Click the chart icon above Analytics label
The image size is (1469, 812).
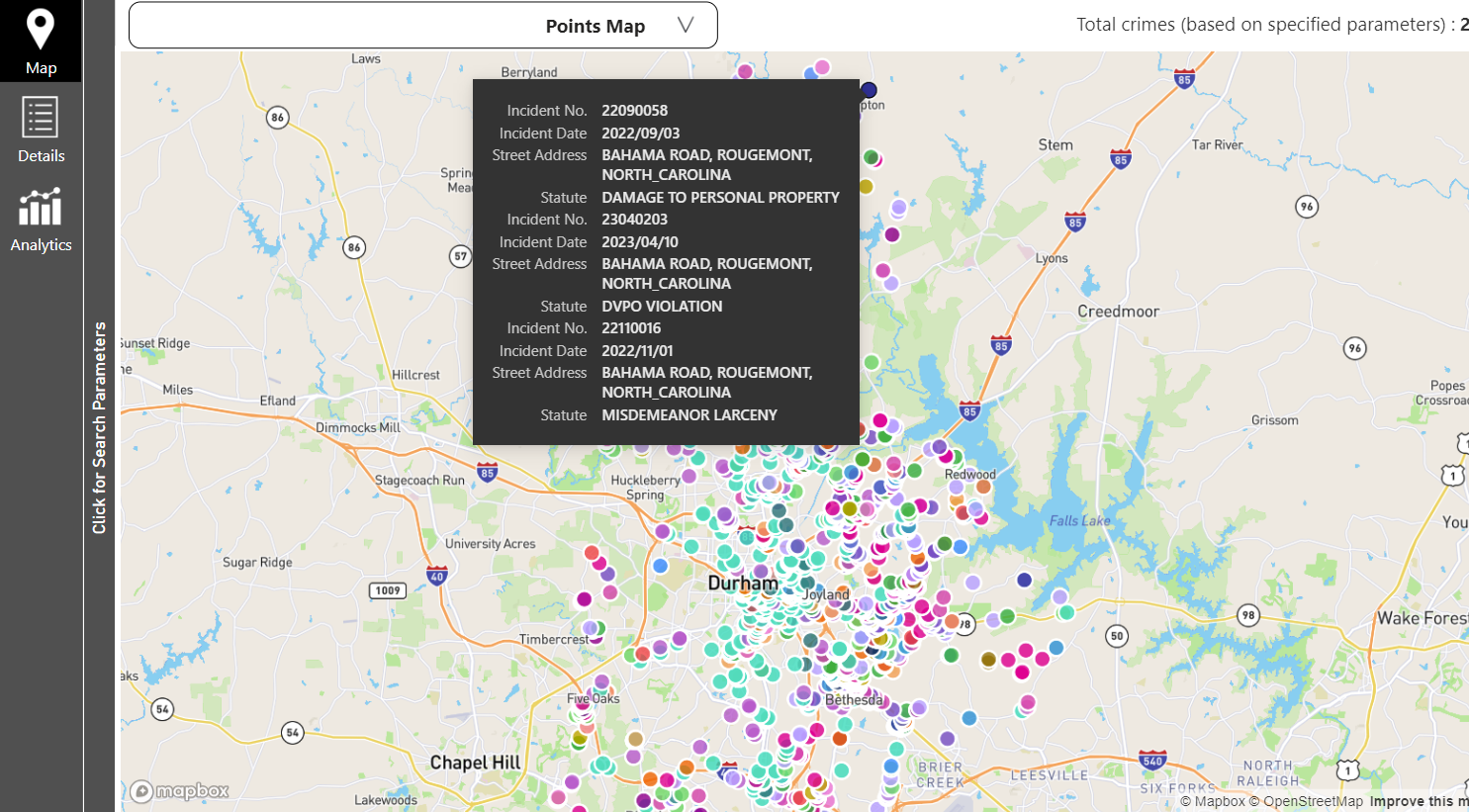41,208
